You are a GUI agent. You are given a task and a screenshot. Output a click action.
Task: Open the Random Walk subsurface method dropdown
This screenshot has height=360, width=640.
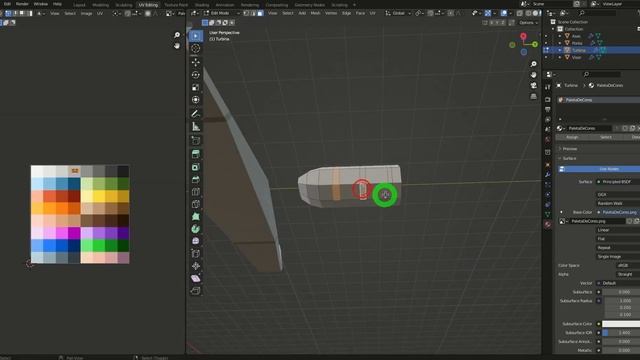[x=618, y=203]
